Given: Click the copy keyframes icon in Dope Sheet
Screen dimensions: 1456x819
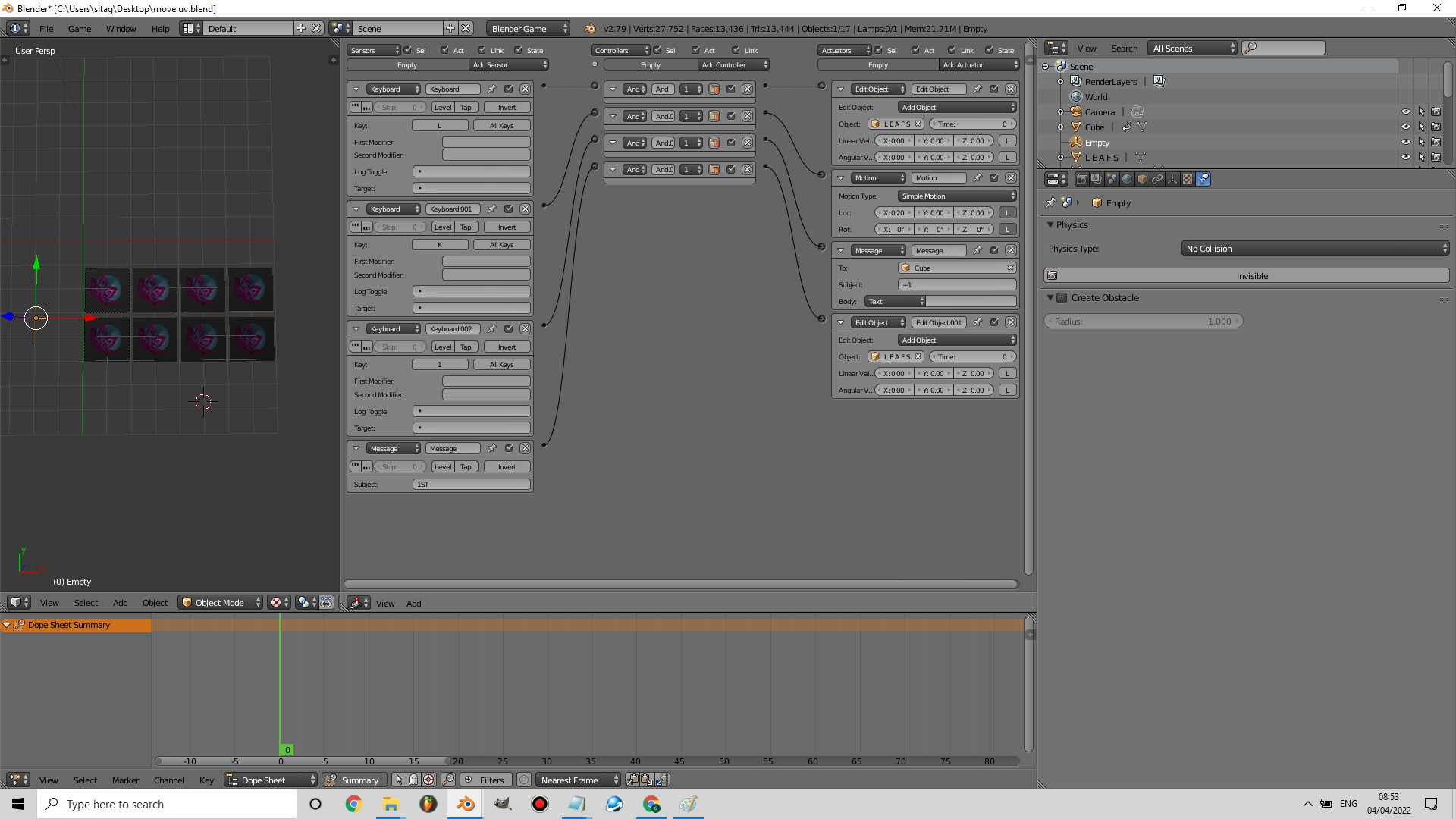Looking at the screenshot, I should point(632,780).
